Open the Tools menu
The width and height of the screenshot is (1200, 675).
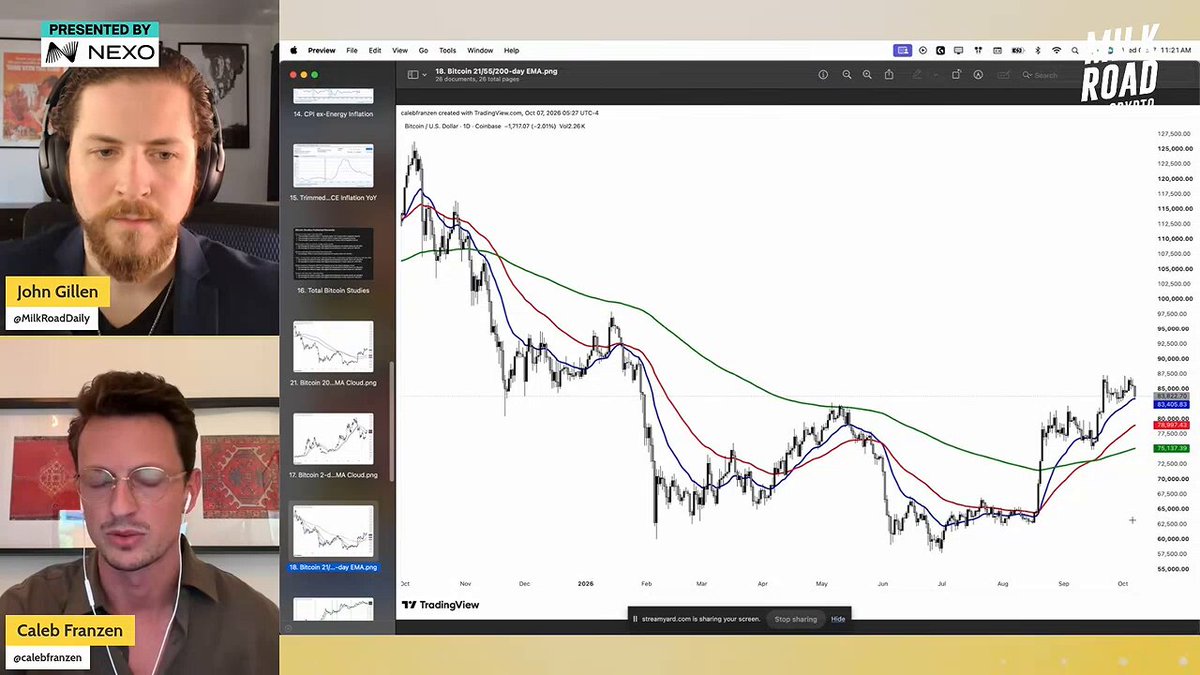[x=447, y=50]
